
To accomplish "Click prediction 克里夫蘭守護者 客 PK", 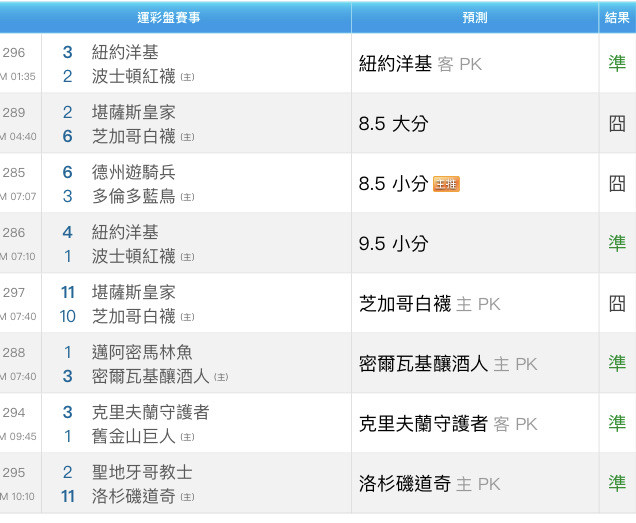I will [x=448, y=424].
